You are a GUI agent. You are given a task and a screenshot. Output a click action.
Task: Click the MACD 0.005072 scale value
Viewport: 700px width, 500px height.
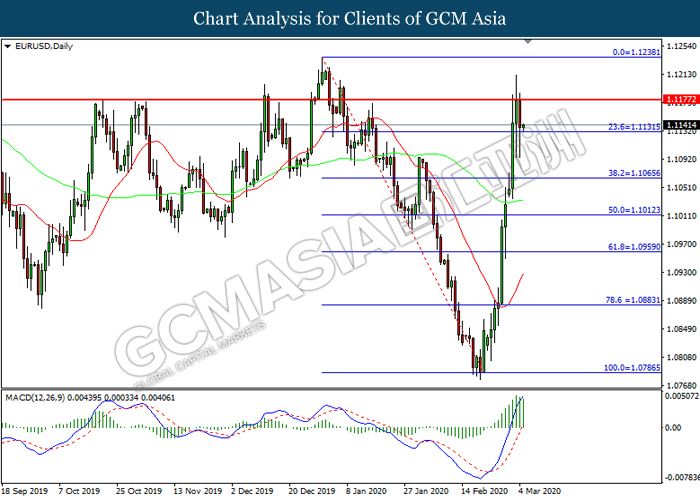pos(681,396)
